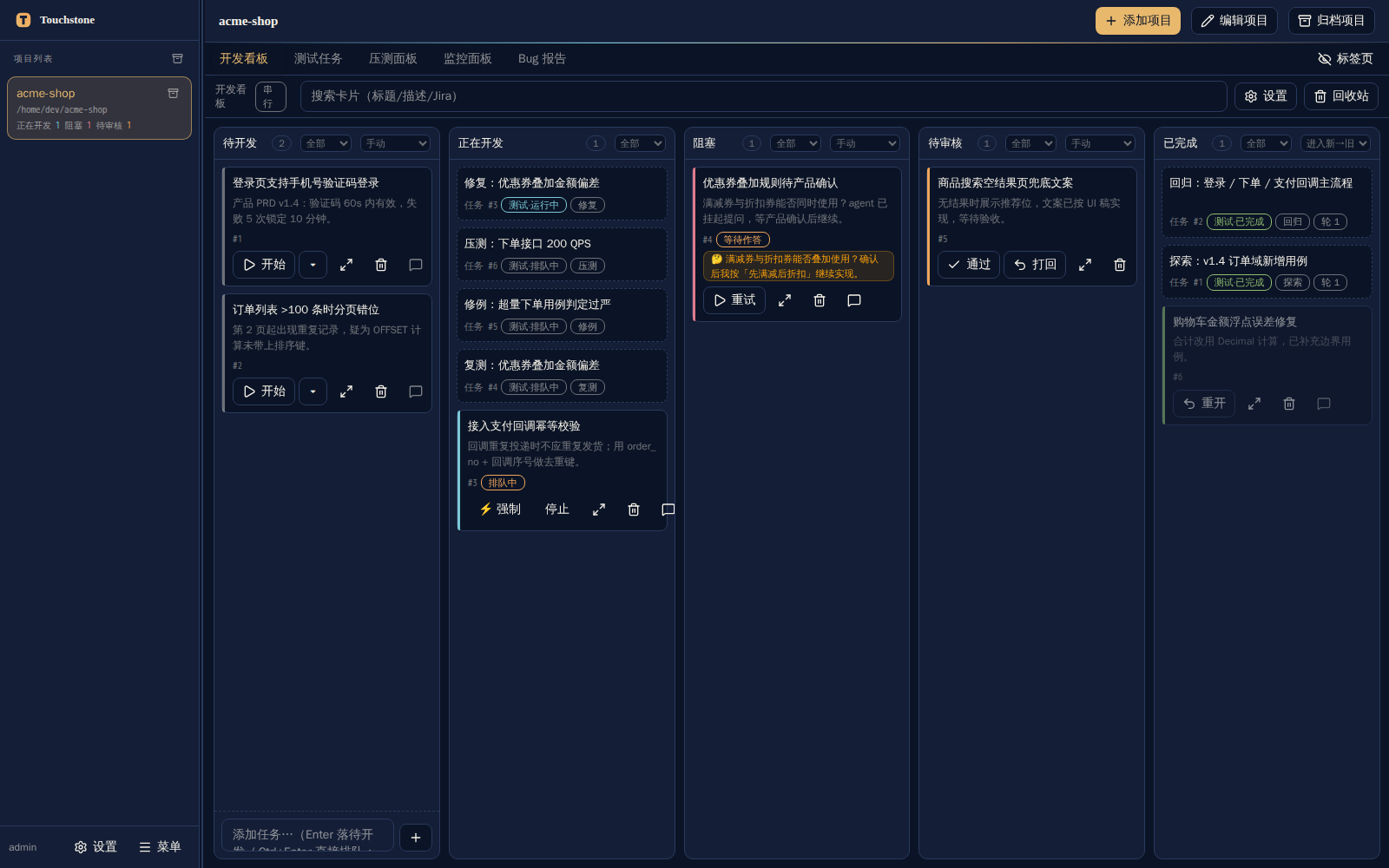Toggle the 串行 mode switch
1389x868 pixels.
[x=270, y=96]
